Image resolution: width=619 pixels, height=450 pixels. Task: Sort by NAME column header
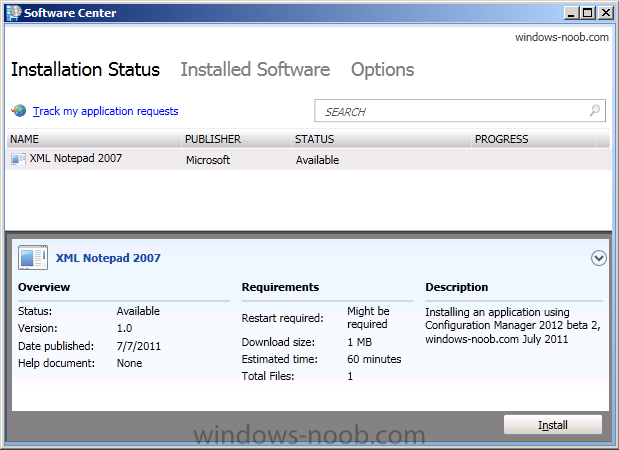click(x=94, y=139)
